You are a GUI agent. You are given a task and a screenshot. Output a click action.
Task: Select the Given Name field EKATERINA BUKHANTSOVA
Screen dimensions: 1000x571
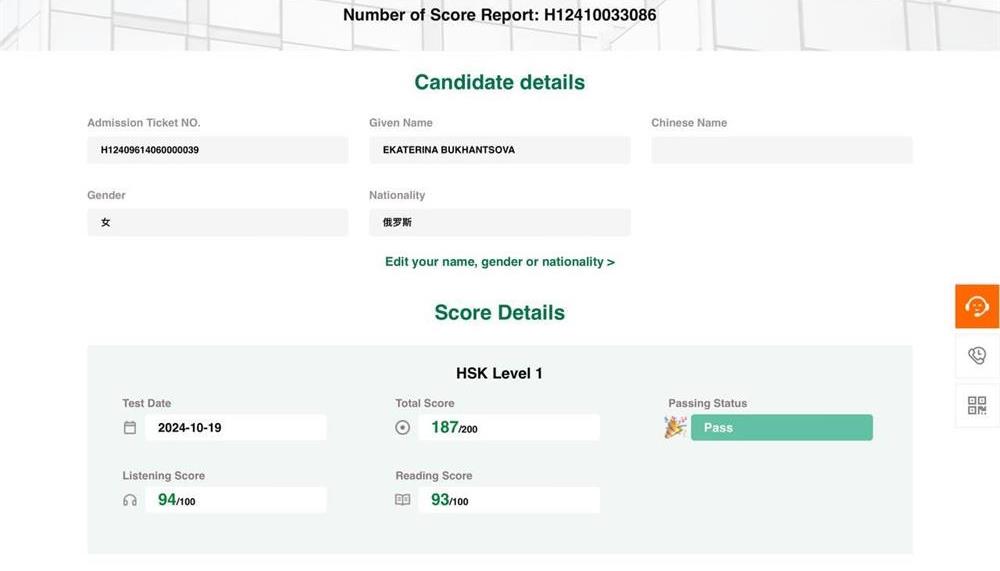click(499, 150)
